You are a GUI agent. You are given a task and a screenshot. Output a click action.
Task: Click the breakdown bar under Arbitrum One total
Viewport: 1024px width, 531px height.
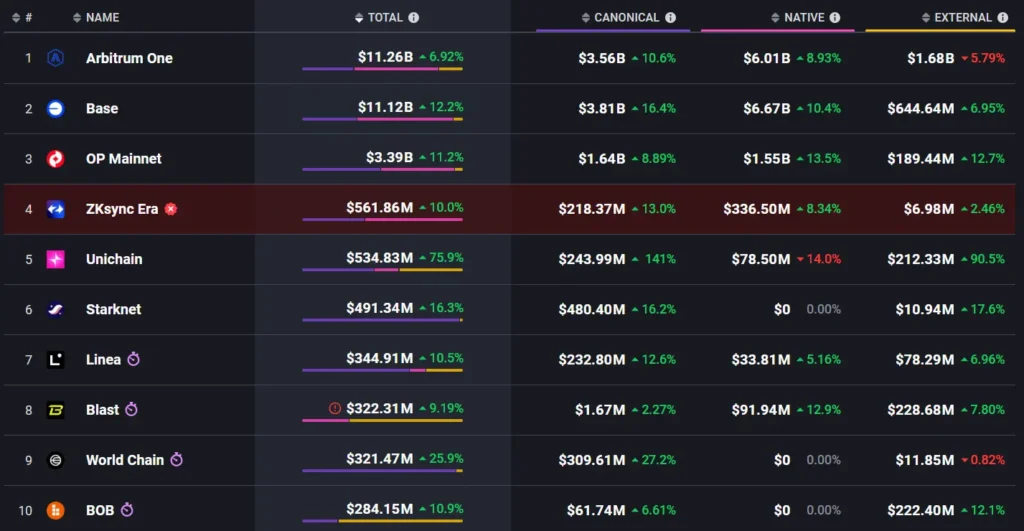click(x=383, y=69)
